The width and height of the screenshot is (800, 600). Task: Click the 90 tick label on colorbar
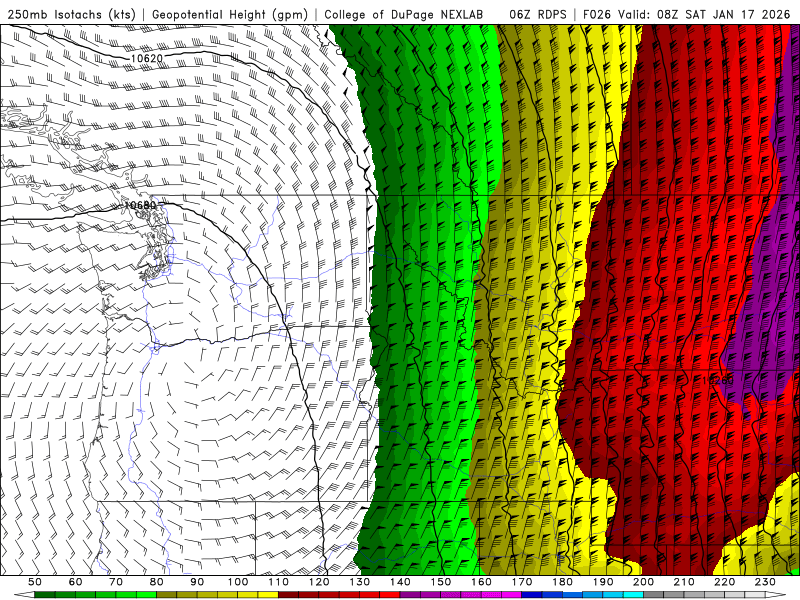click(x=197, y=582)
